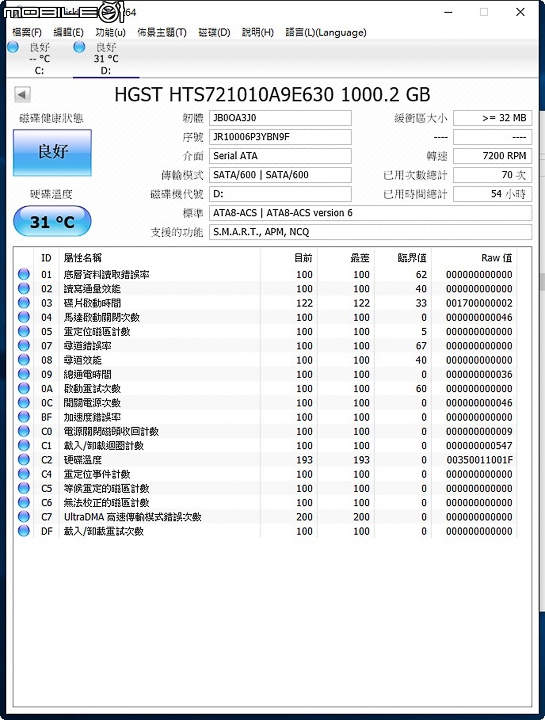Select the UltraDMA 高速傳輸模式錯誤次數 row name
The image size is (545, 720).
tap(132, 517)
